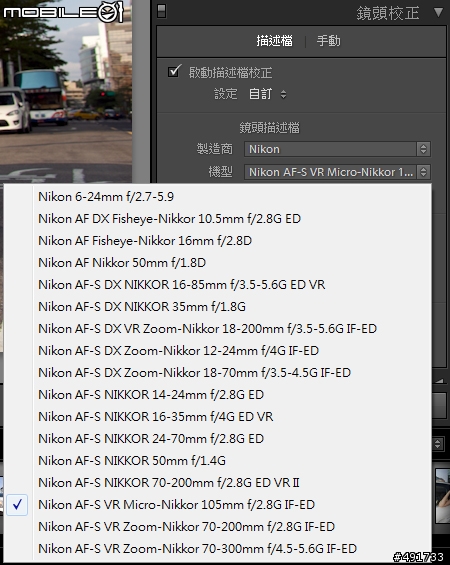Collapse the 鏡頭校正 panel triangle

tap(438, 13)
